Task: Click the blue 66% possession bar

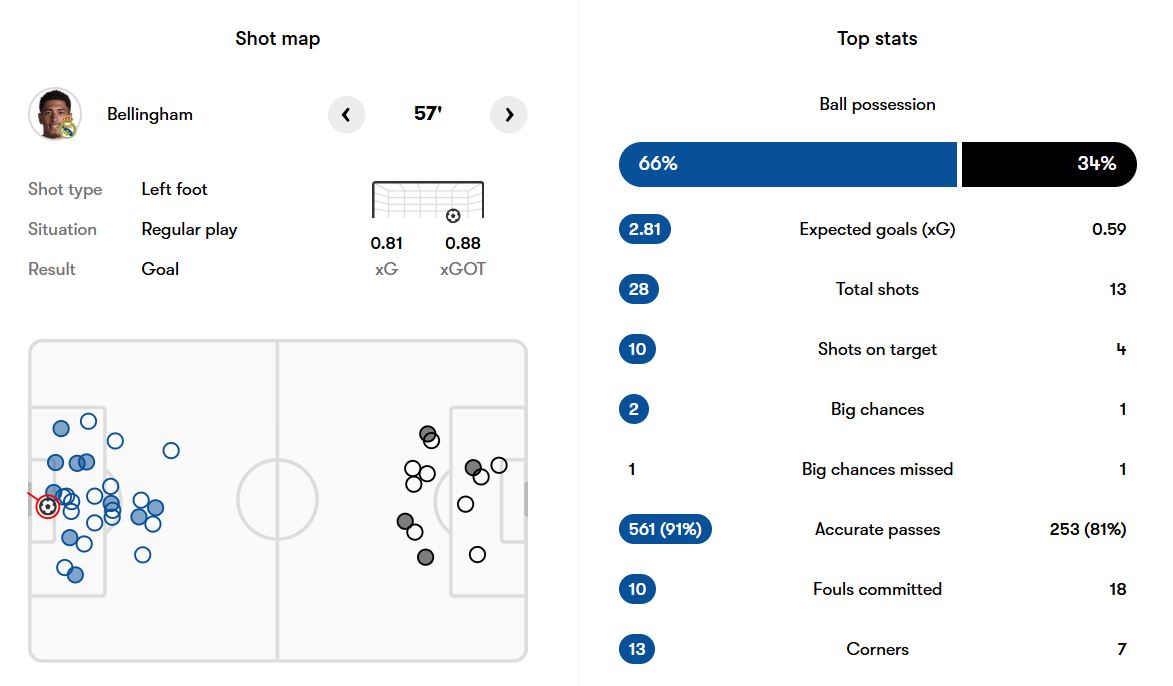Action: 788,164
